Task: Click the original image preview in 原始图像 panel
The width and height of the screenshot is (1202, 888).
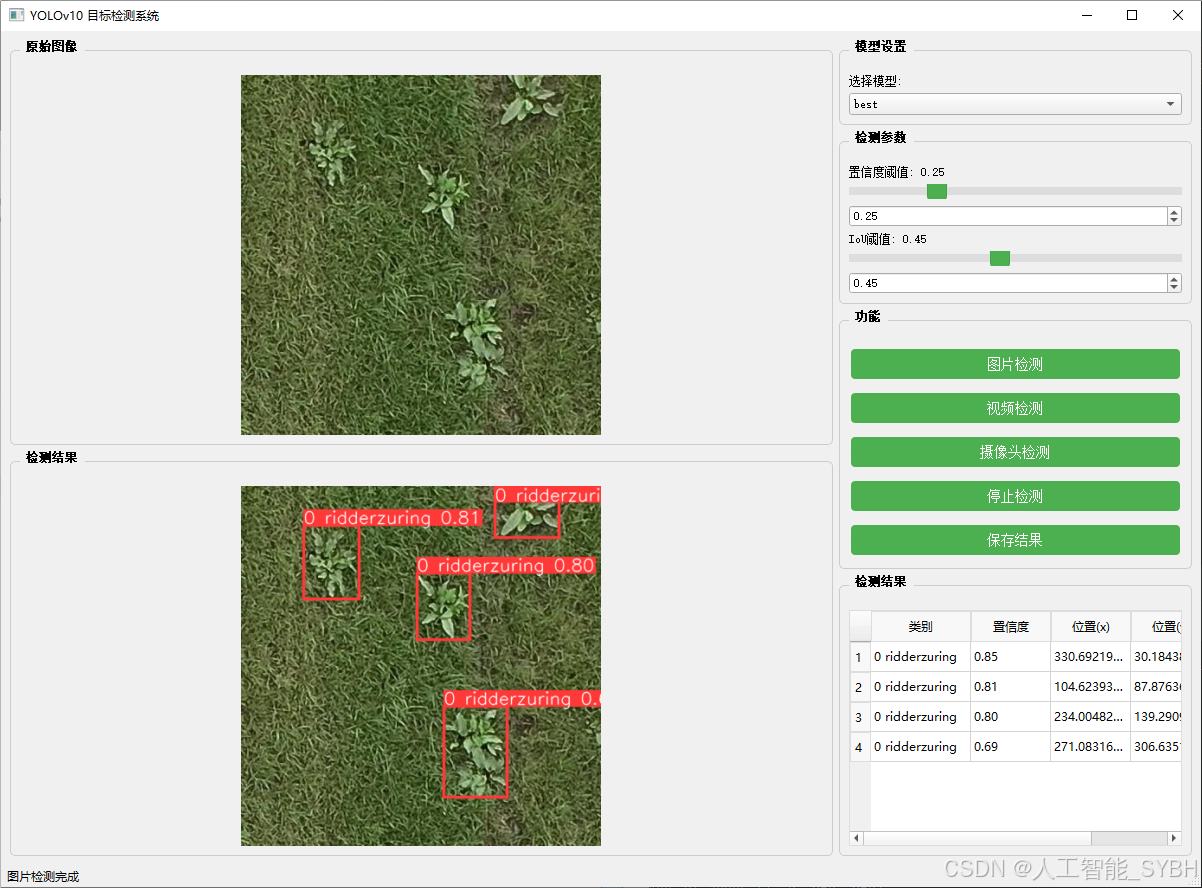Action: [x=421, y=255]
